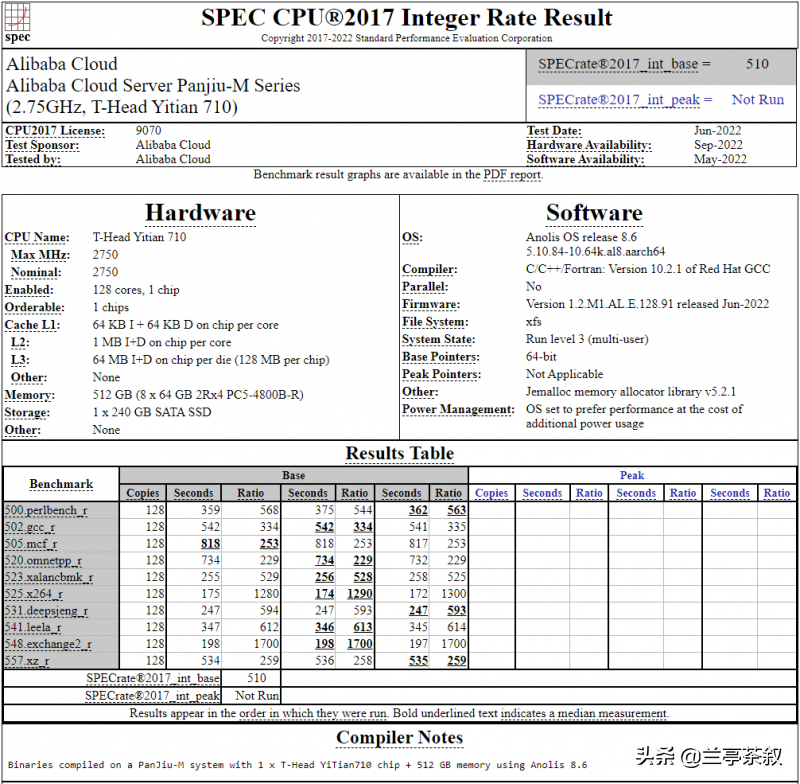Open the 541.leela_r benchmark link
Image resolution: width=800 pixels, height=784 pixels.
point(36,627)
